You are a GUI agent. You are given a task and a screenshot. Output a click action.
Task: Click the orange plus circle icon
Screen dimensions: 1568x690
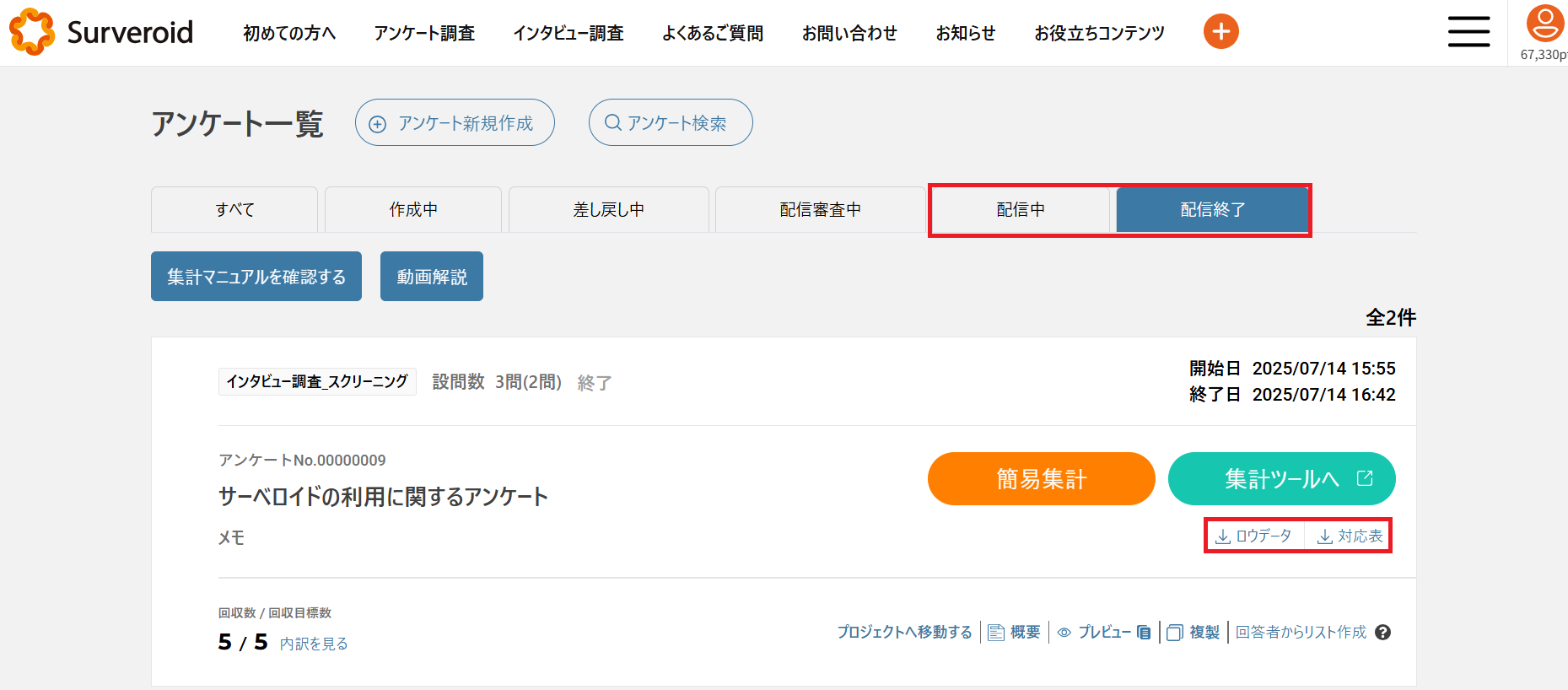1220,32
